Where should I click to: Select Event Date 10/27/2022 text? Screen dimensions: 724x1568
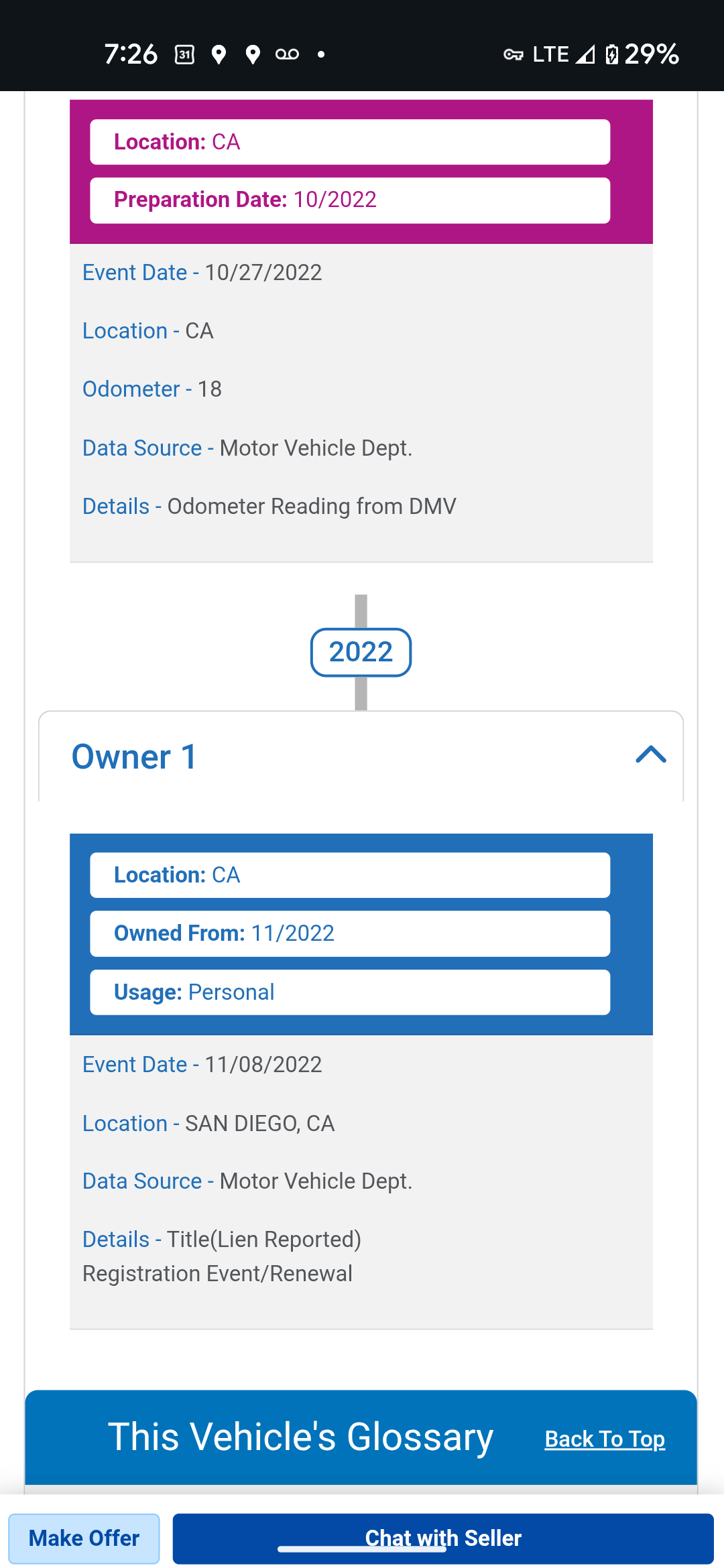tap(202, 273)
